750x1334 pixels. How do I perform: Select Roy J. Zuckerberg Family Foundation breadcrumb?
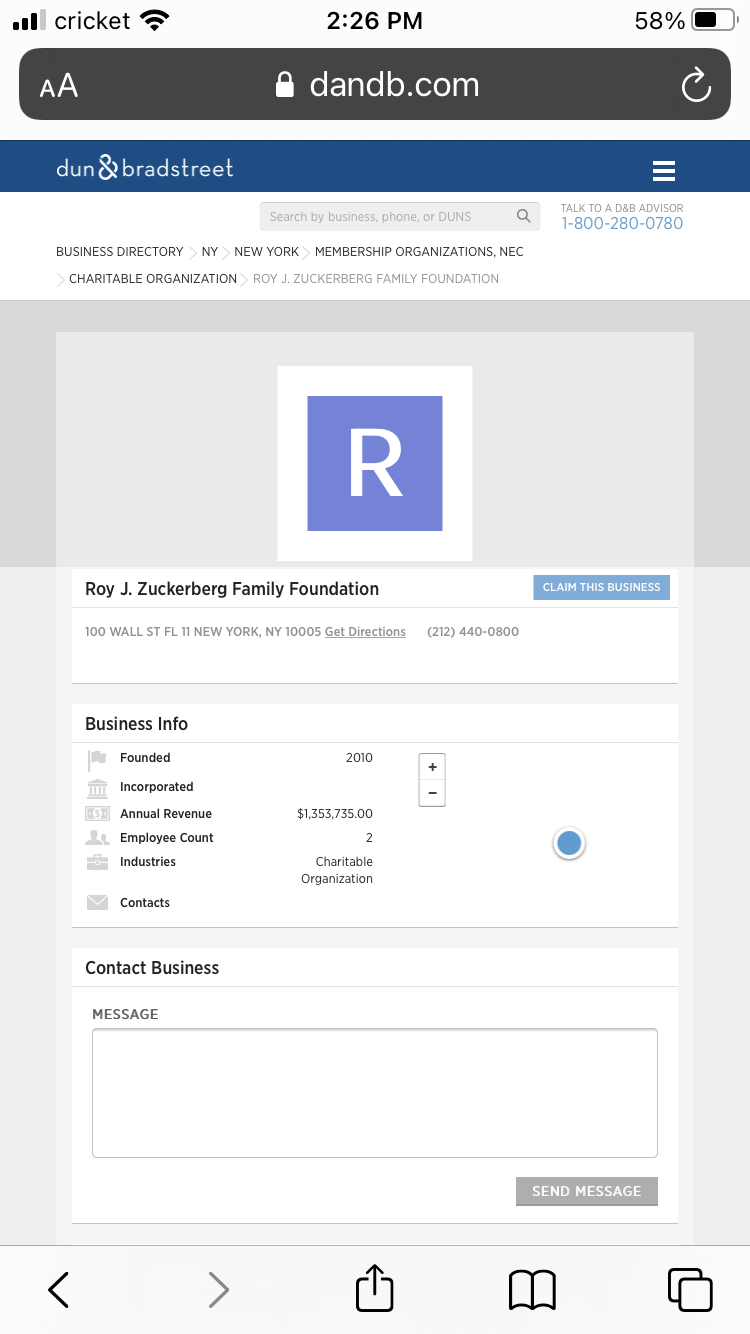pyautogui.click(x=376, y=279)
